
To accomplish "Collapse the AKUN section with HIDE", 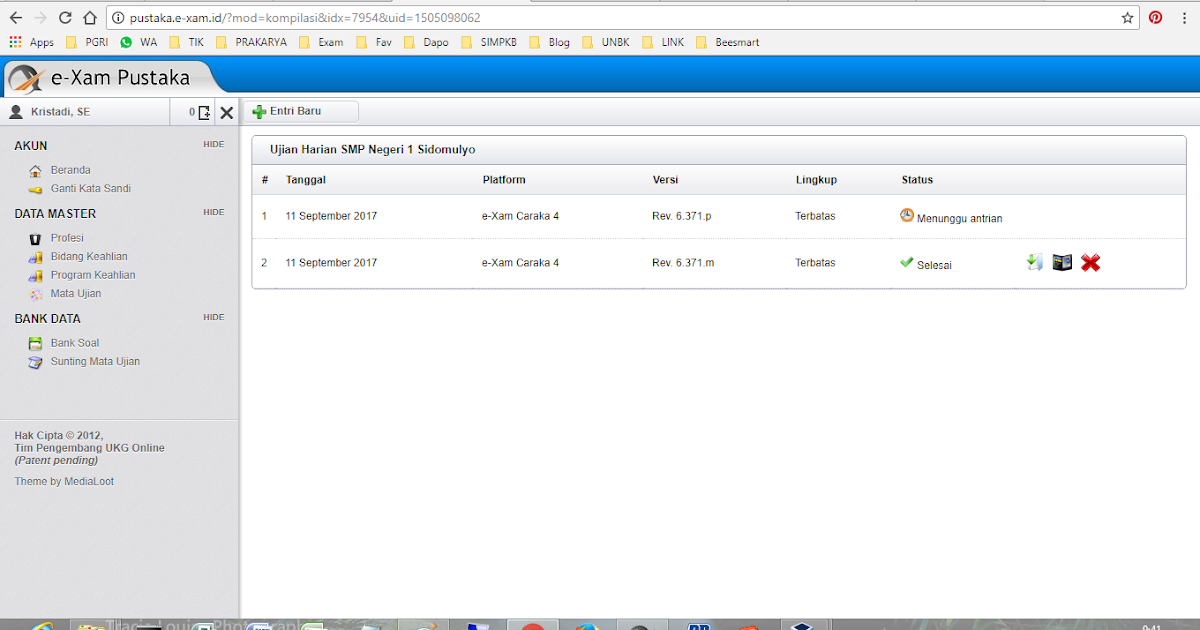I will tap(213, 144).
